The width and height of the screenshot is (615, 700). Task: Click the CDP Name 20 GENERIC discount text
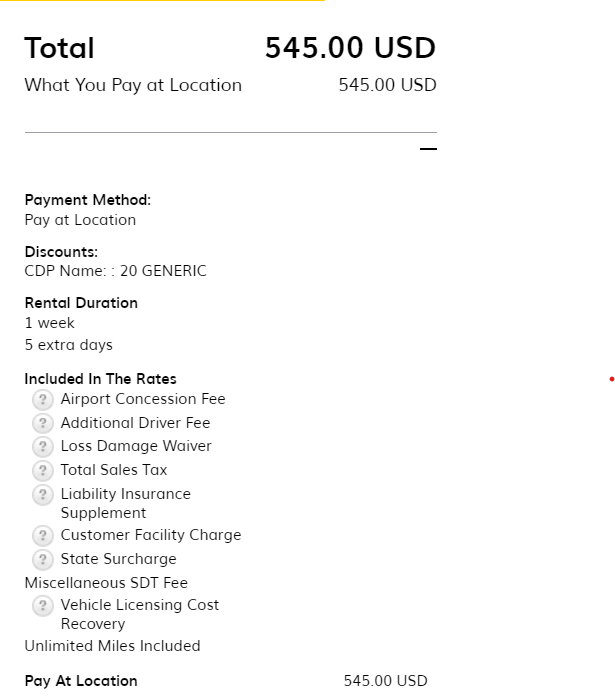coord(115,271)
